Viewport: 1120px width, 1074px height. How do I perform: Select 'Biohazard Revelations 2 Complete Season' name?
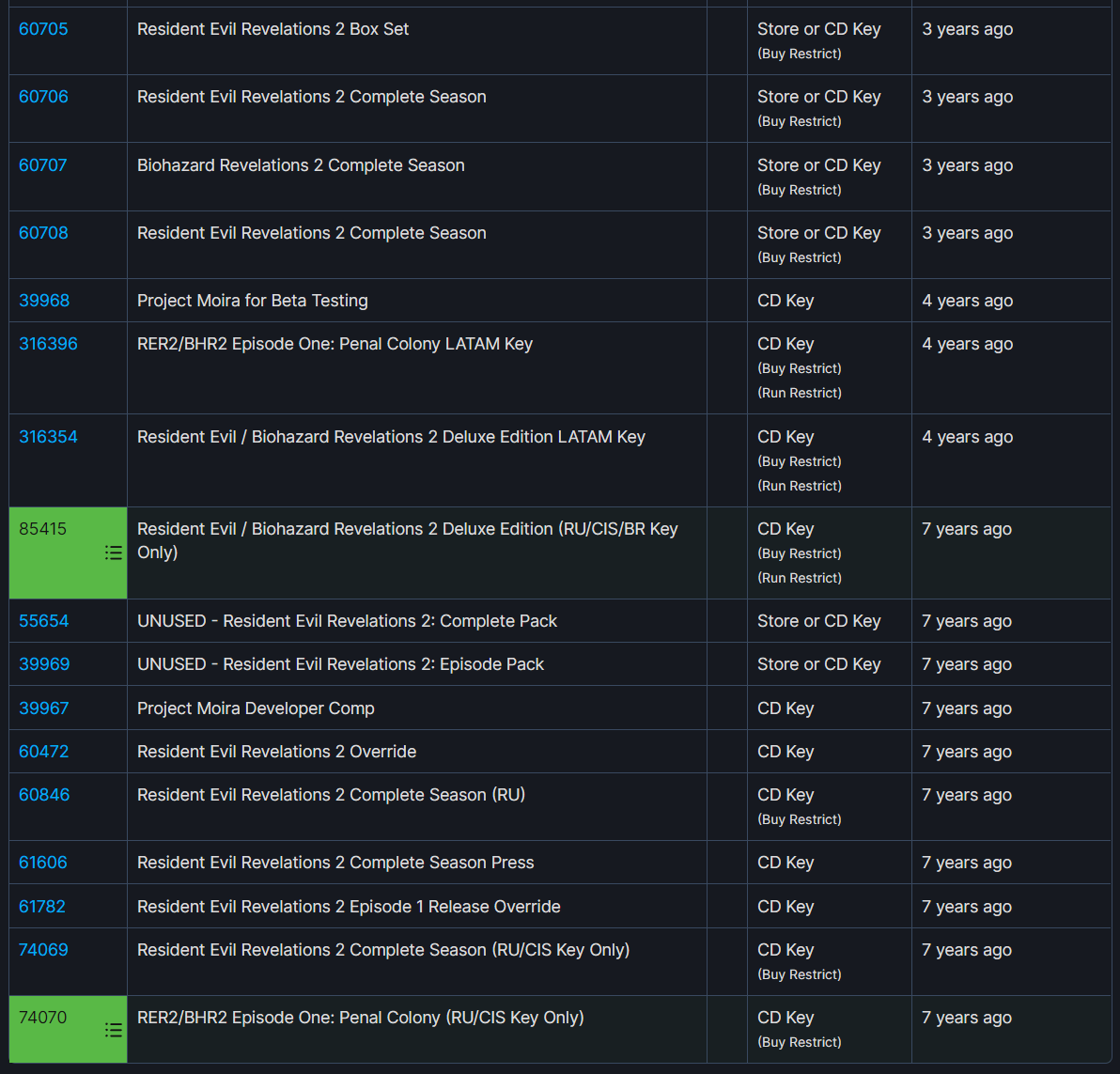tap(301, 165)
